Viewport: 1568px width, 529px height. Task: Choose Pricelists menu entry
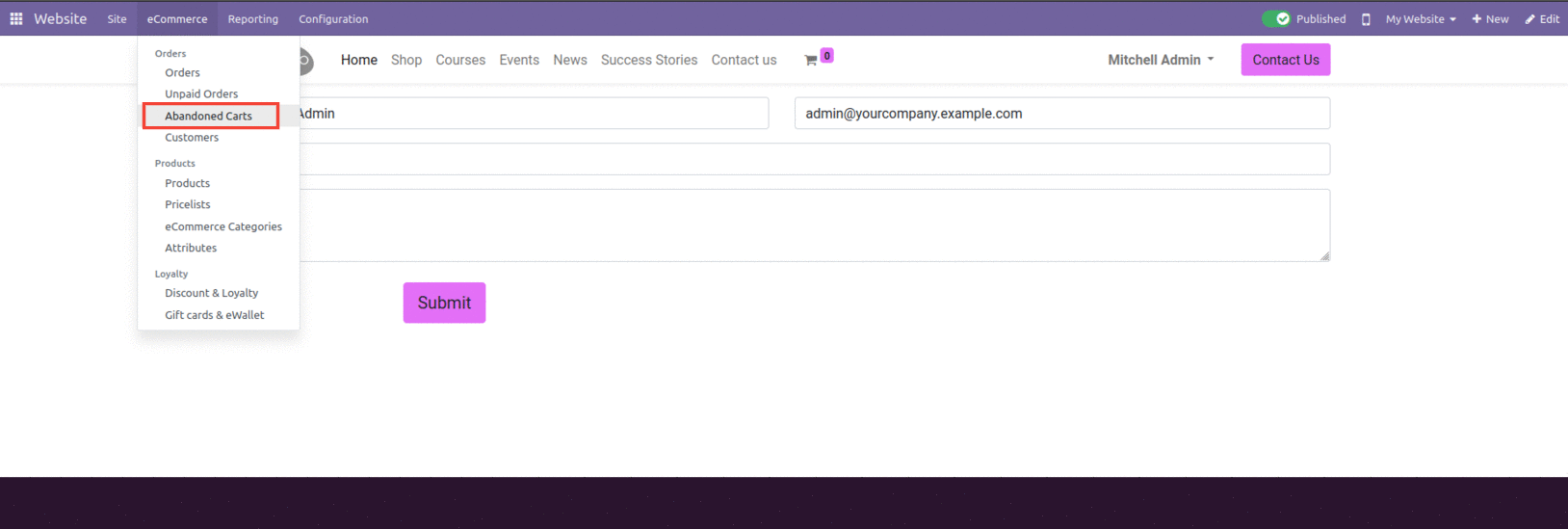tap(187, 204)
